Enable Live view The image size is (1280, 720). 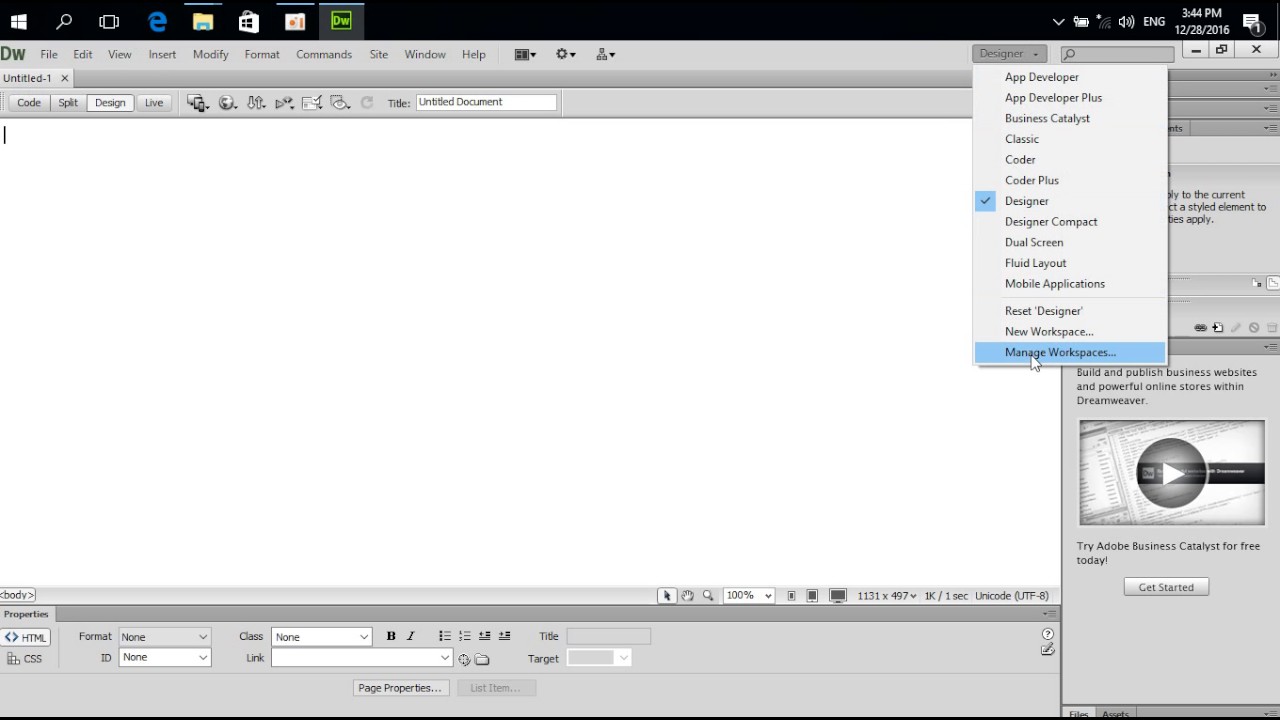click(154, 103)
